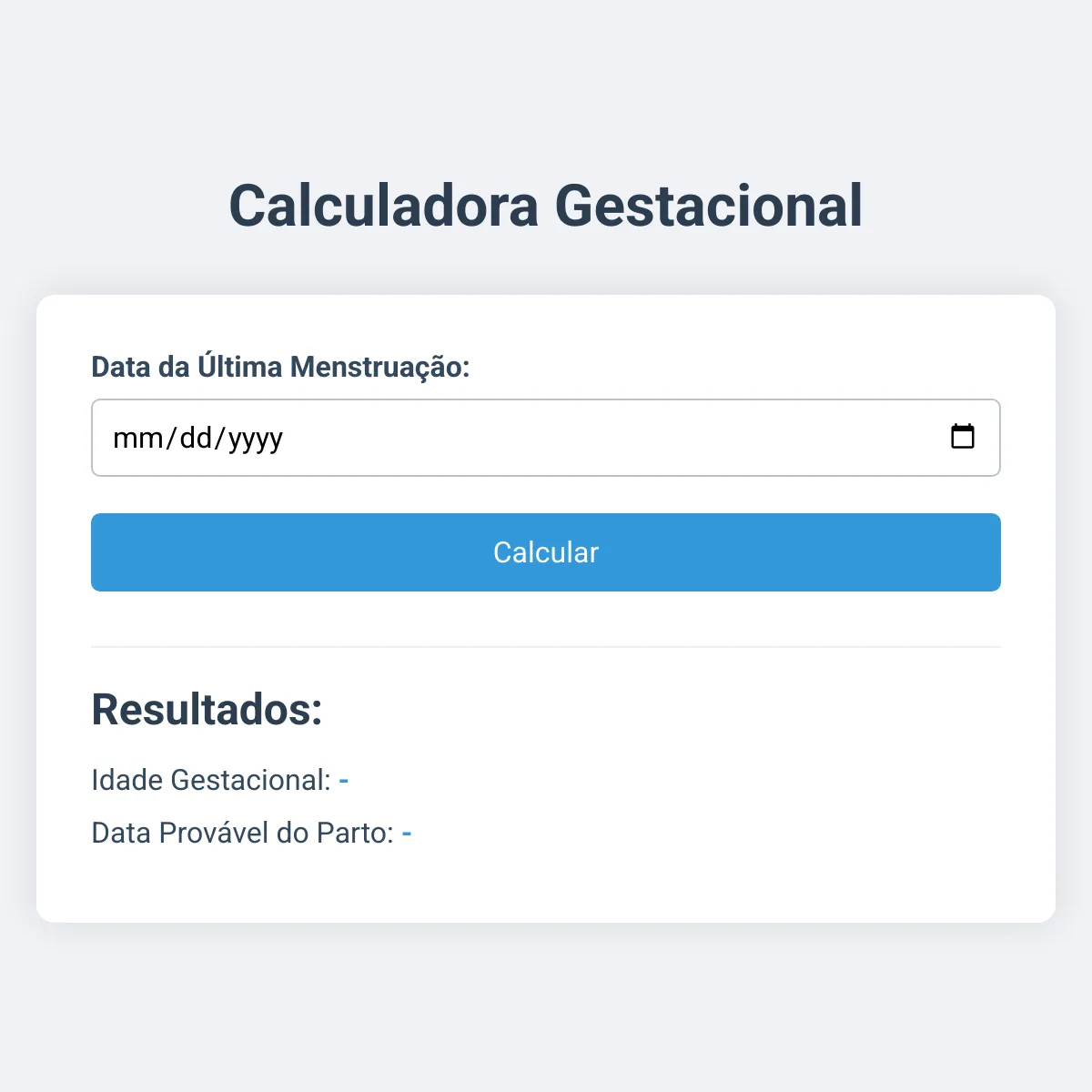Select the year segment yyyy

point(256,440)
